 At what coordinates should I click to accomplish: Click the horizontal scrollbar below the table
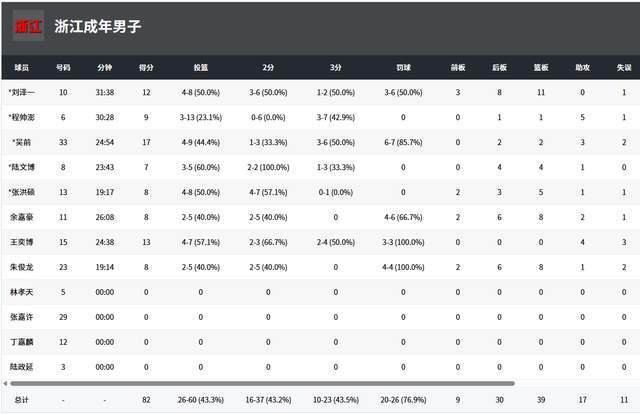click(260, 383)
